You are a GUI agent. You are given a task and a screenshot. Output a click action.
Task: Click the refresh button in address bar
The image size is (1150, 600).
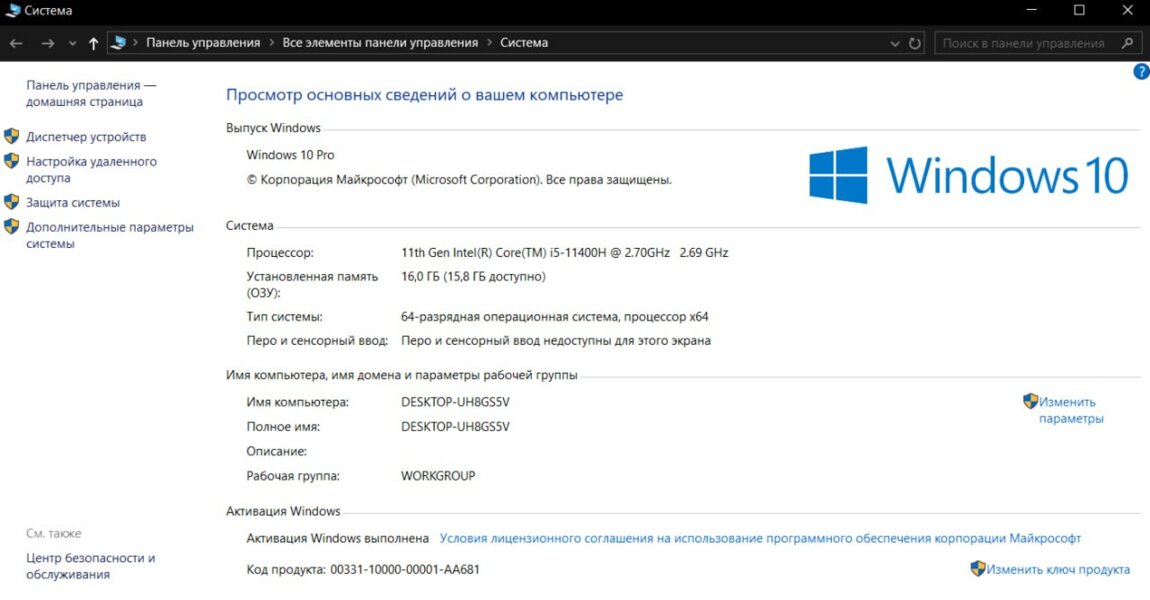tap(914, 43)
